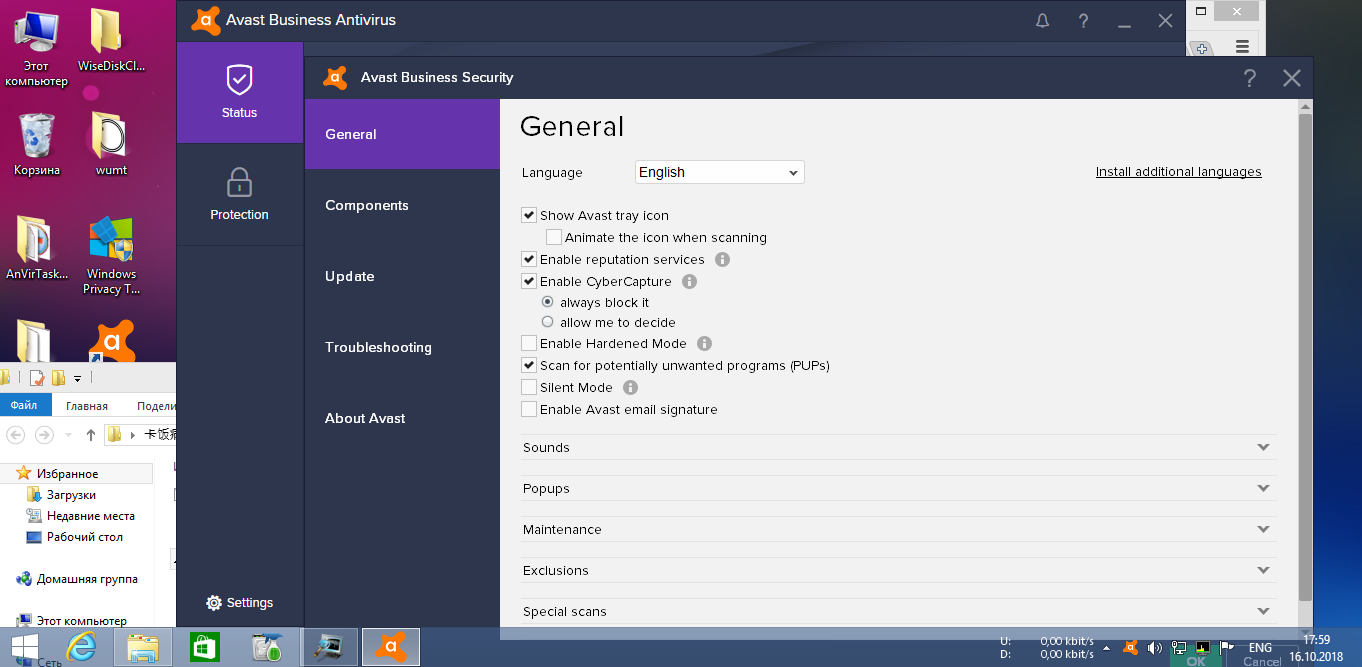1362x667 pixels.
Task: Check the Silent Mode checkbox
Action: 529,388
